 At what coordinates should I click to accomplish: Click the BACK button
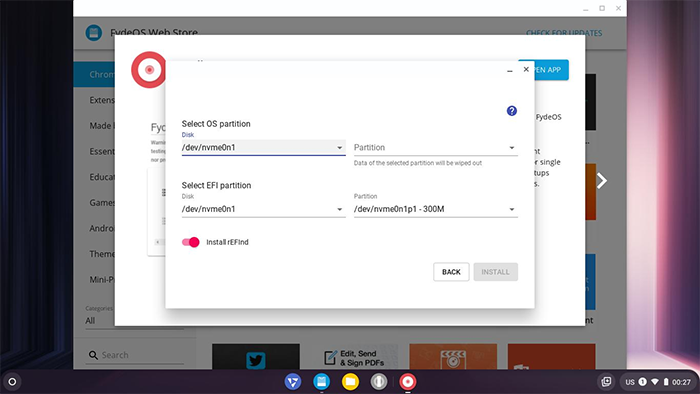click(451, 272)
